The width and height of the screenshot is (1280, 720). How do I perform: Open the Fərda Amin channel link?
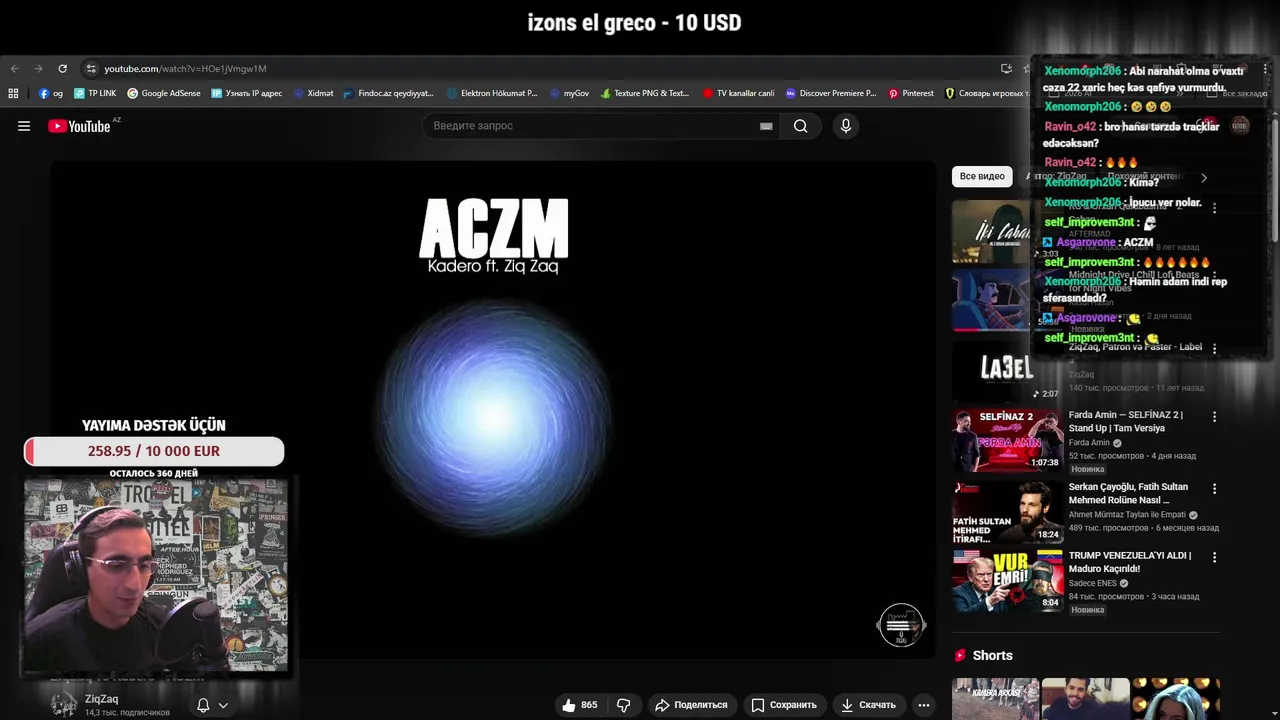pos(1089,443)
